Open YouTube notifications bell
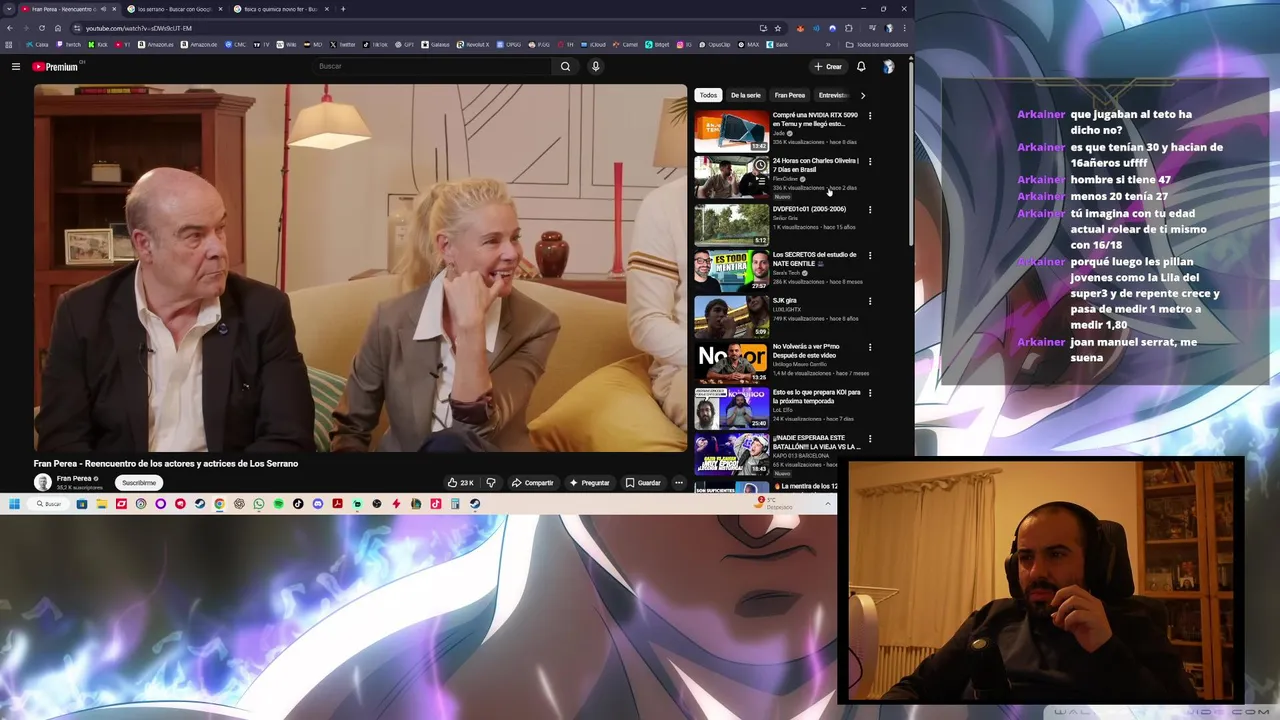 pos(861,67)
